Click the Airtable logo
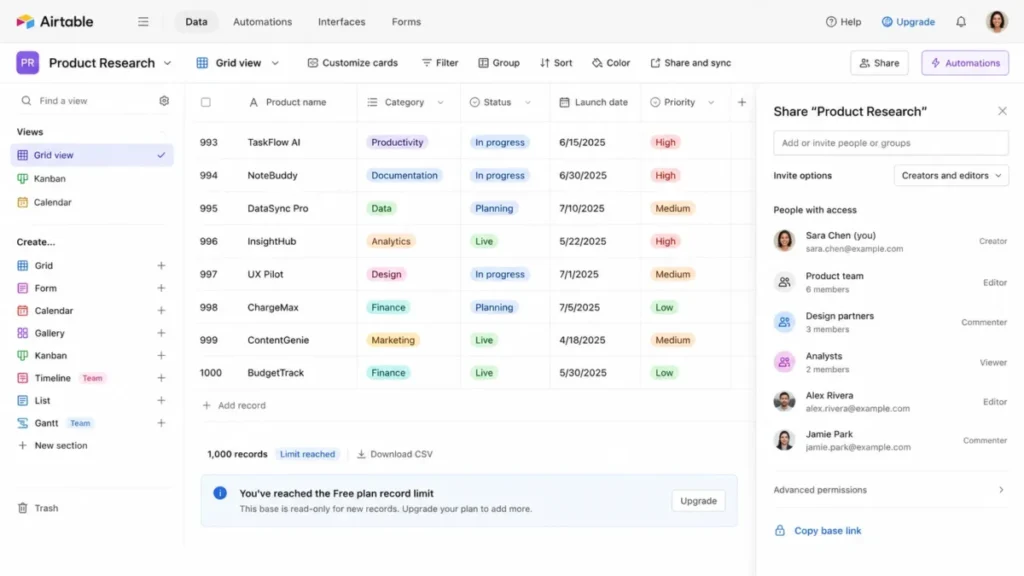Viewport: 1024px width, 576px height. point(55,22)
